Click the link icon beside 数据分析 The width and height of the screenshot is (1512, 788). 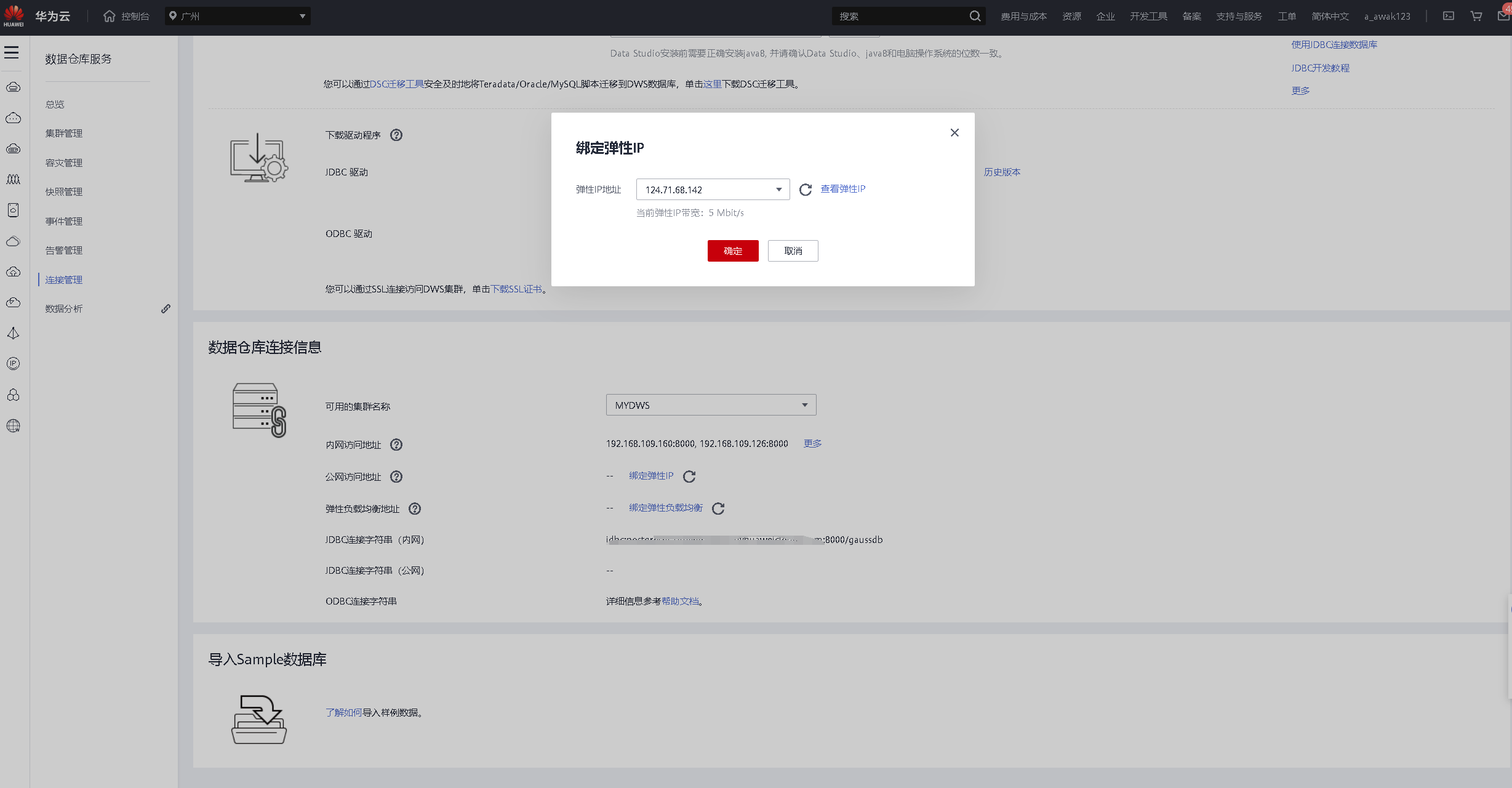pyautogui.click(x=166, y=309)
